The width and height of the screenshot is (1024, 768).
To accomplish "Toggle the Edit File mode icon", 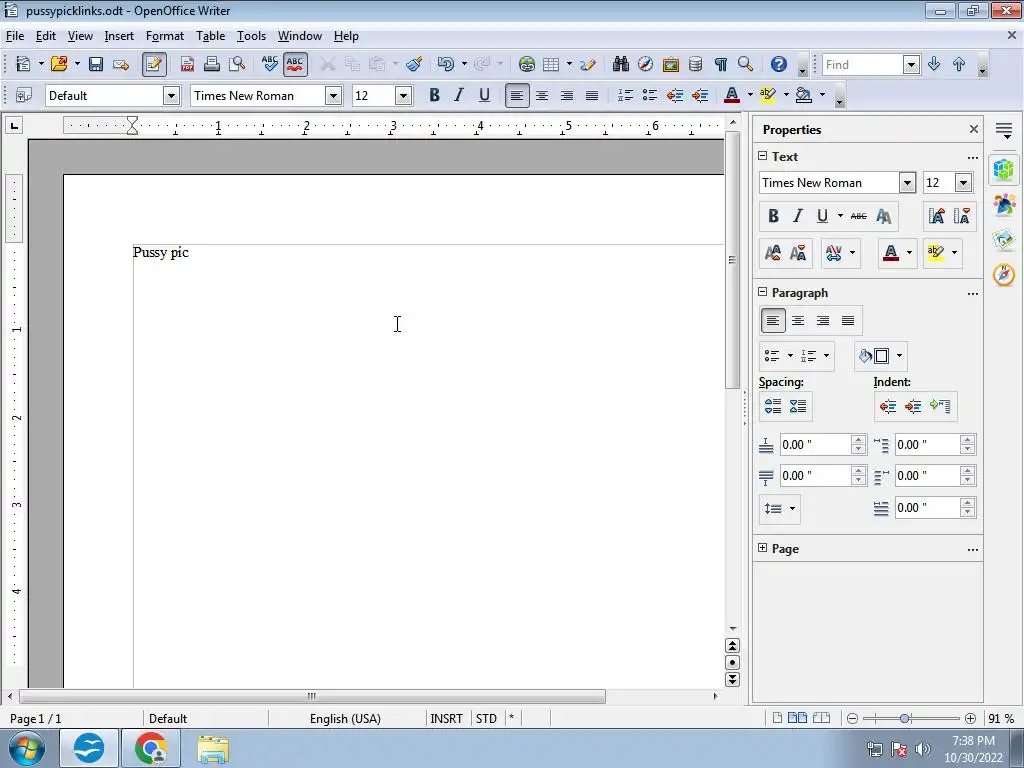I will [x=154, y=64].
